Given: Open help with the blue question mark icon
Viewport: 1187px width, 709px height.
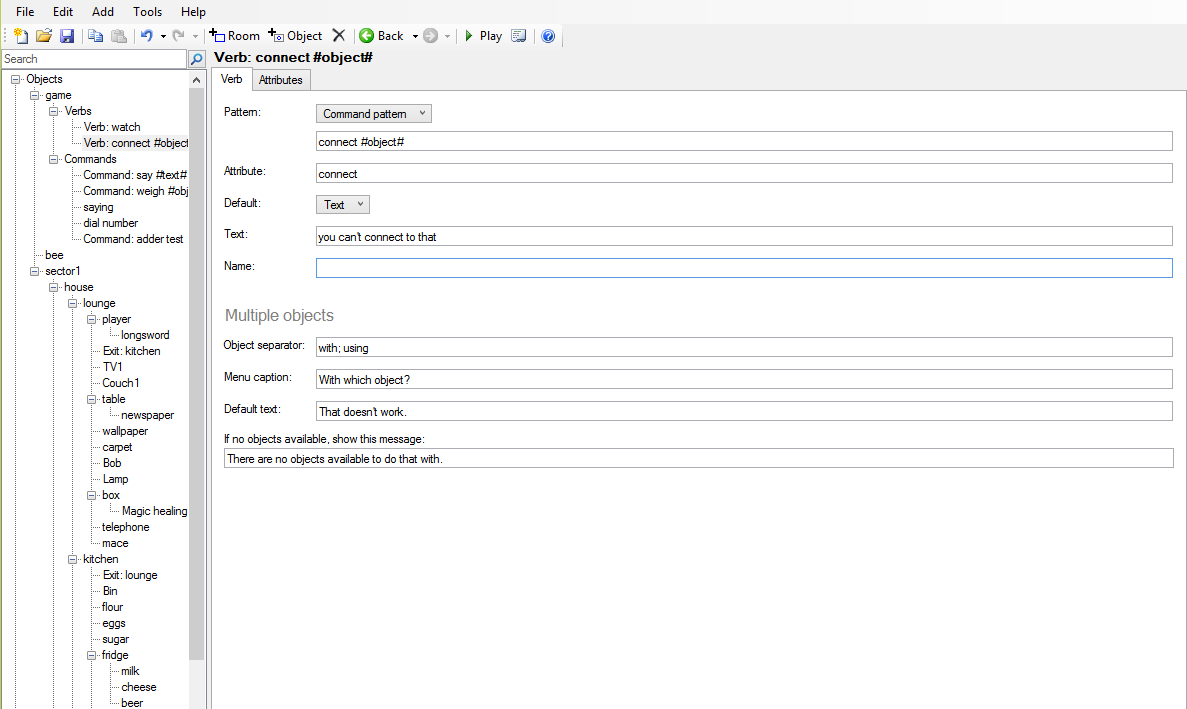Looking at the screenshot, I should point(548,36).
